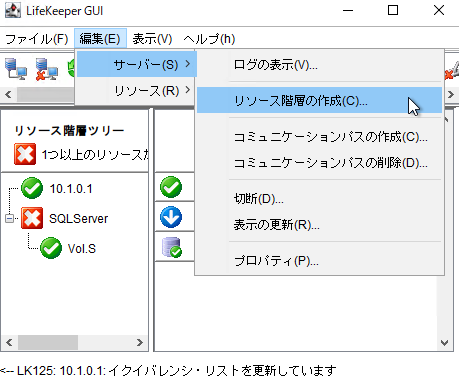Click green check icon next to 10.1.0.1
Image resolution: width=459 pixels, height=377 pixels.
point(32,188)
